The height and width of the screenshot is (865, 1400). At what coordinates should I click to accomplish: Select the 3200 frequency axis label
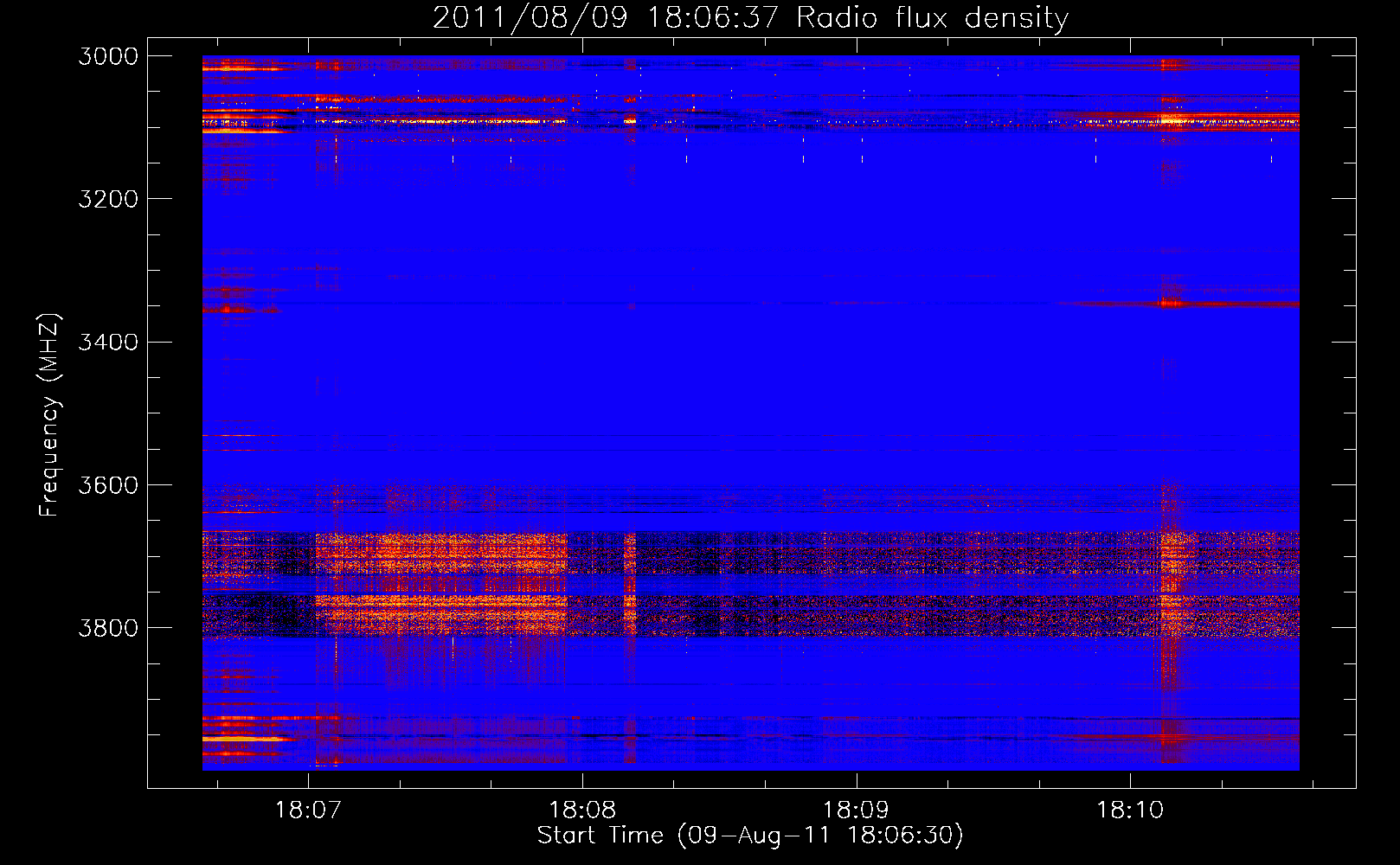108,199
